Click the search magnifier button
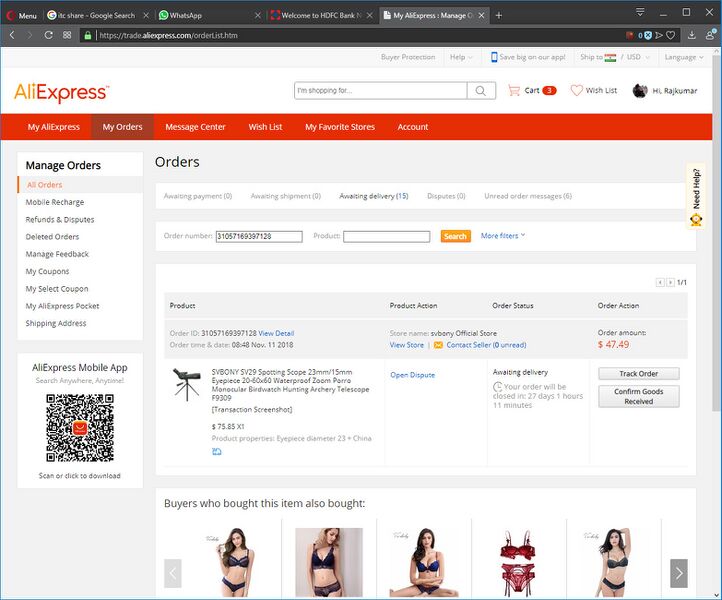Screen dimensions: 722x600 481,91
